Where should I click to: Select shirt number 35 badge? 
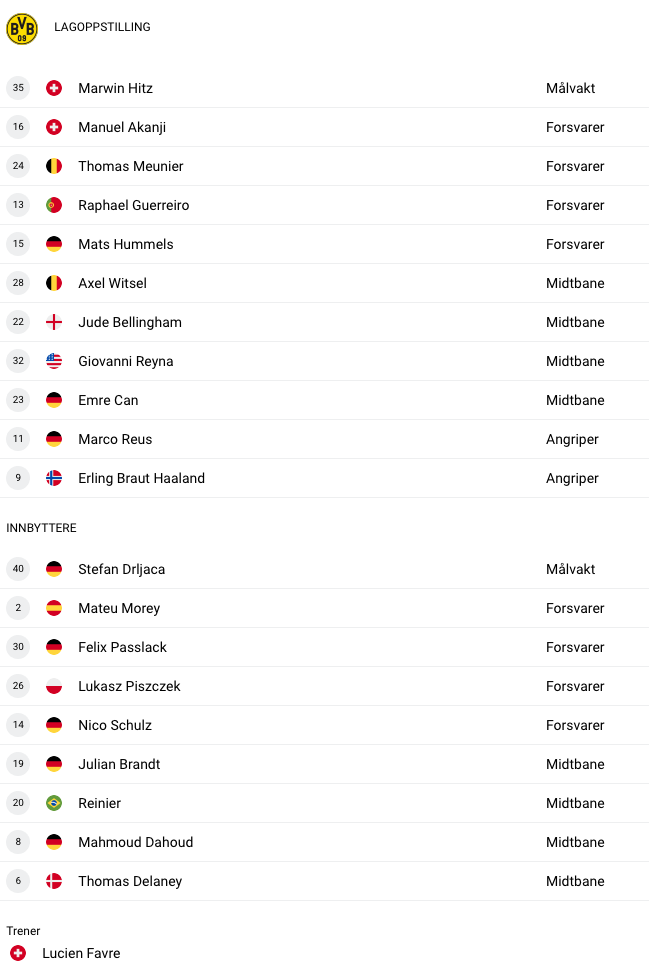(x=18, y=88)
